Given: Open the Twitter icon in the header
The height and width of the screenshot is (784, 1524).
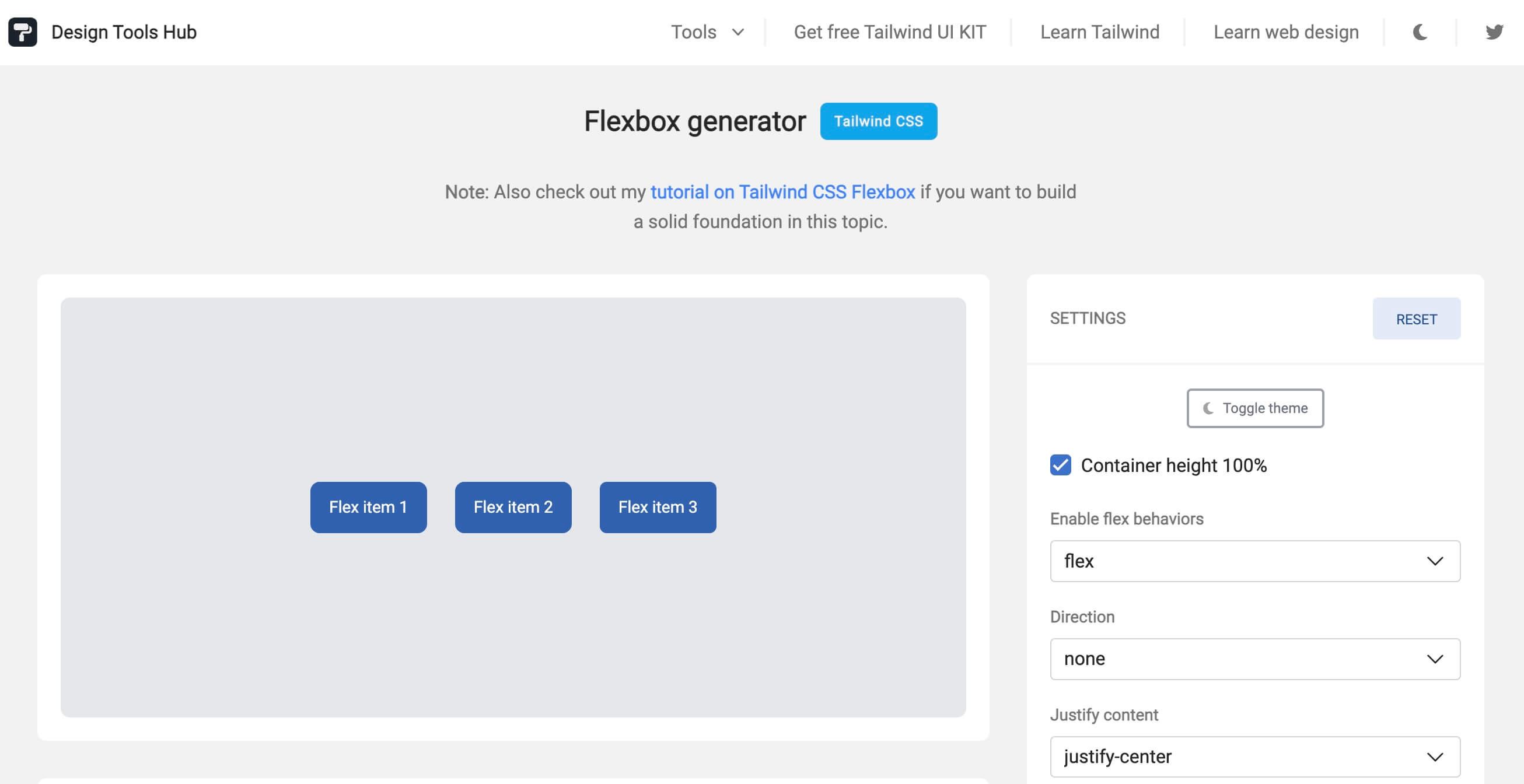Looking at the screenshot, I should [1495, 32].
